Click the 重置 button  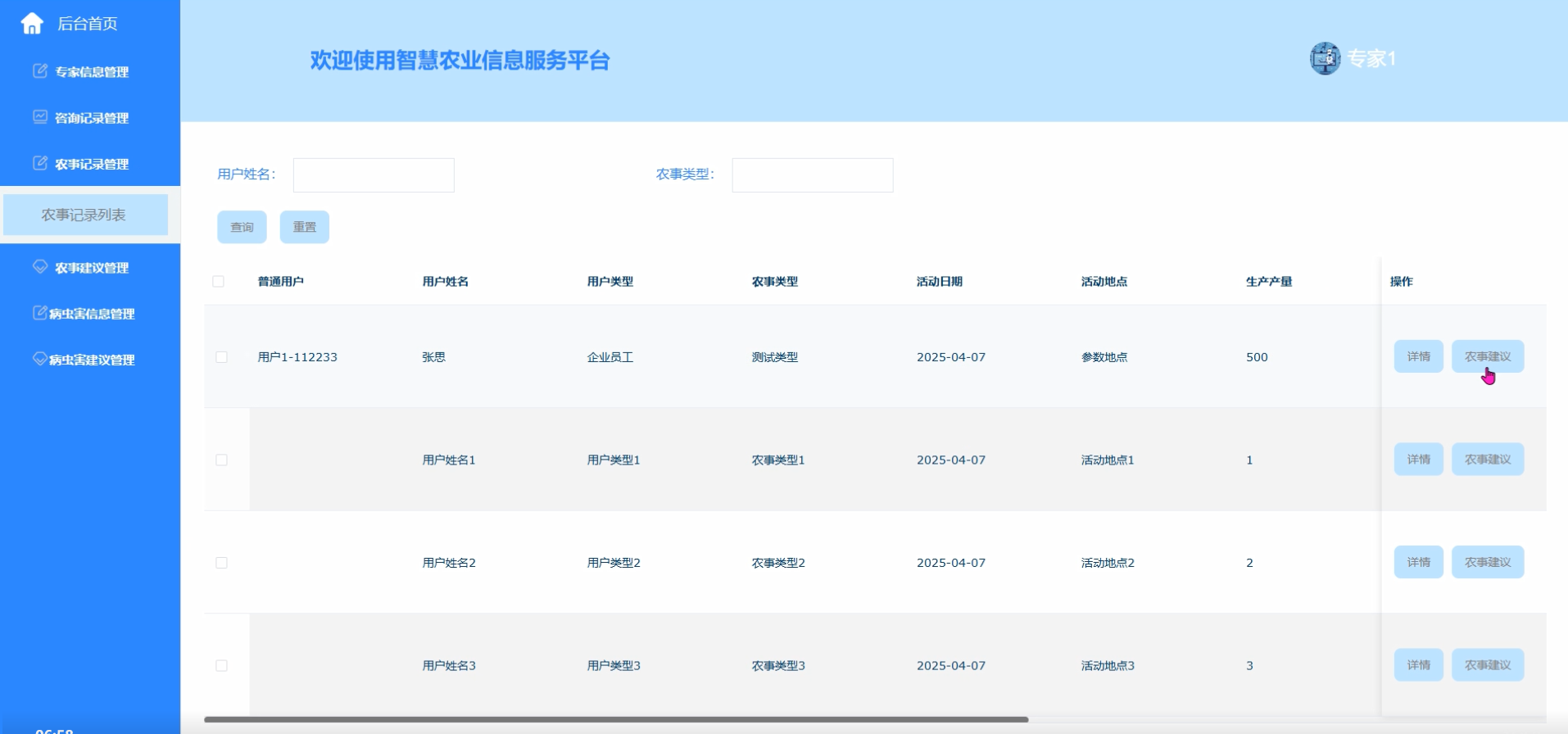305,227
